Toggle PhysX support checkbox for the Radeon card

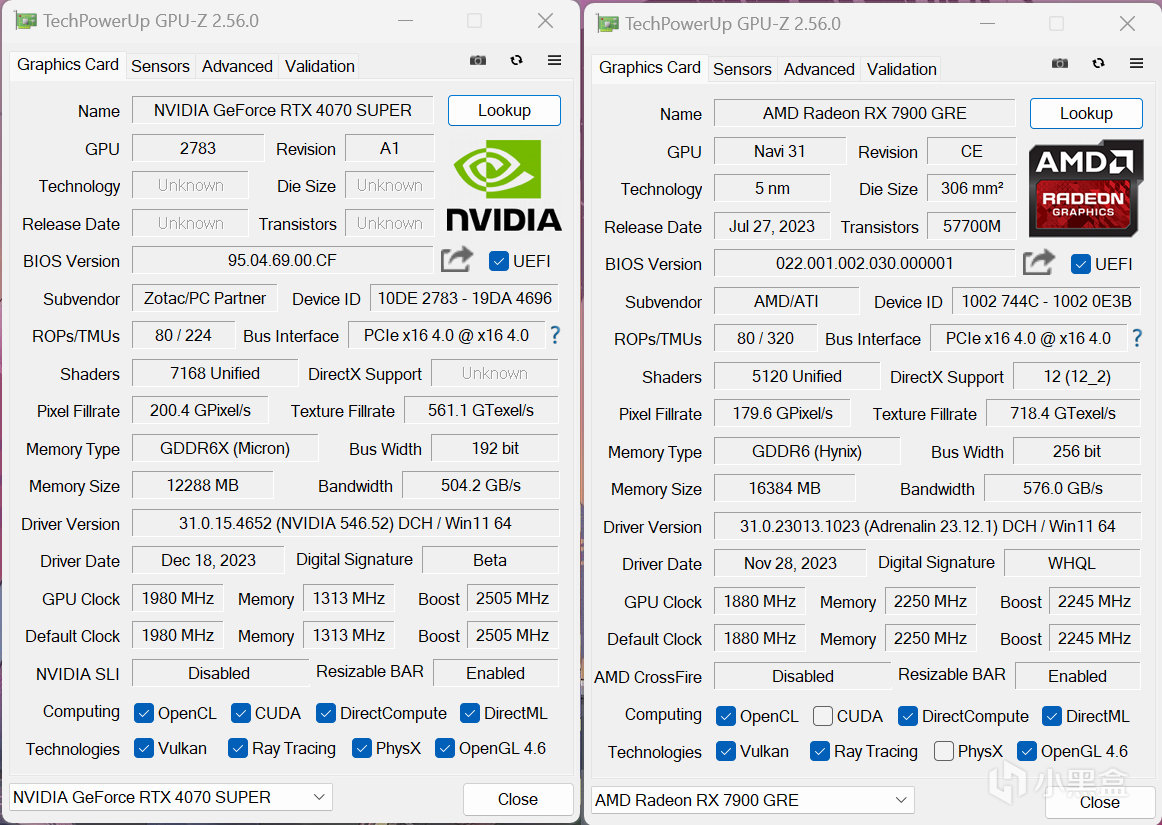pyautogui.click(x=944, y=751)
